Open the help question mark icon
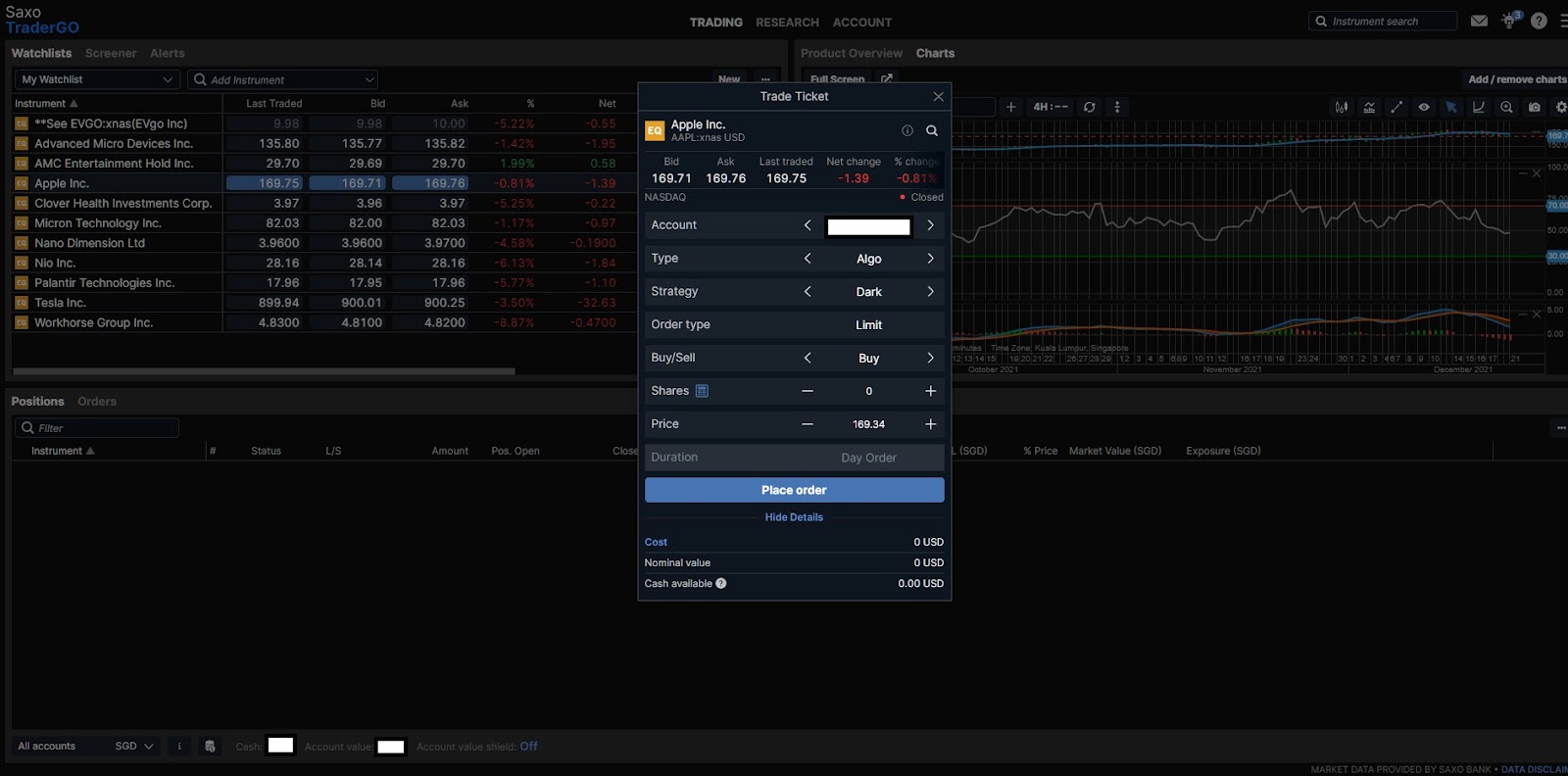1568x776 pixels. (x=1539, y=21)
